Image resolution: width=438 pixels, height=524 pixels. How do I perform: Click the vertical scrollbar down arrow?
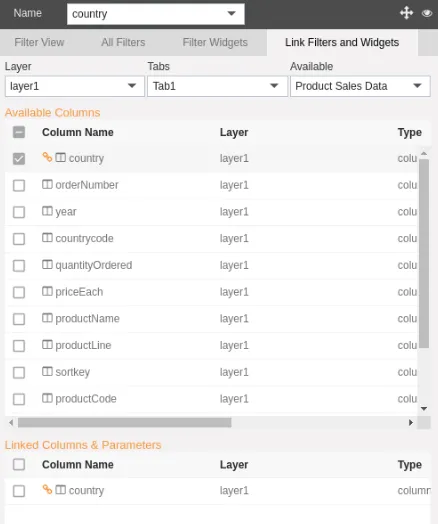pos(424,408)
